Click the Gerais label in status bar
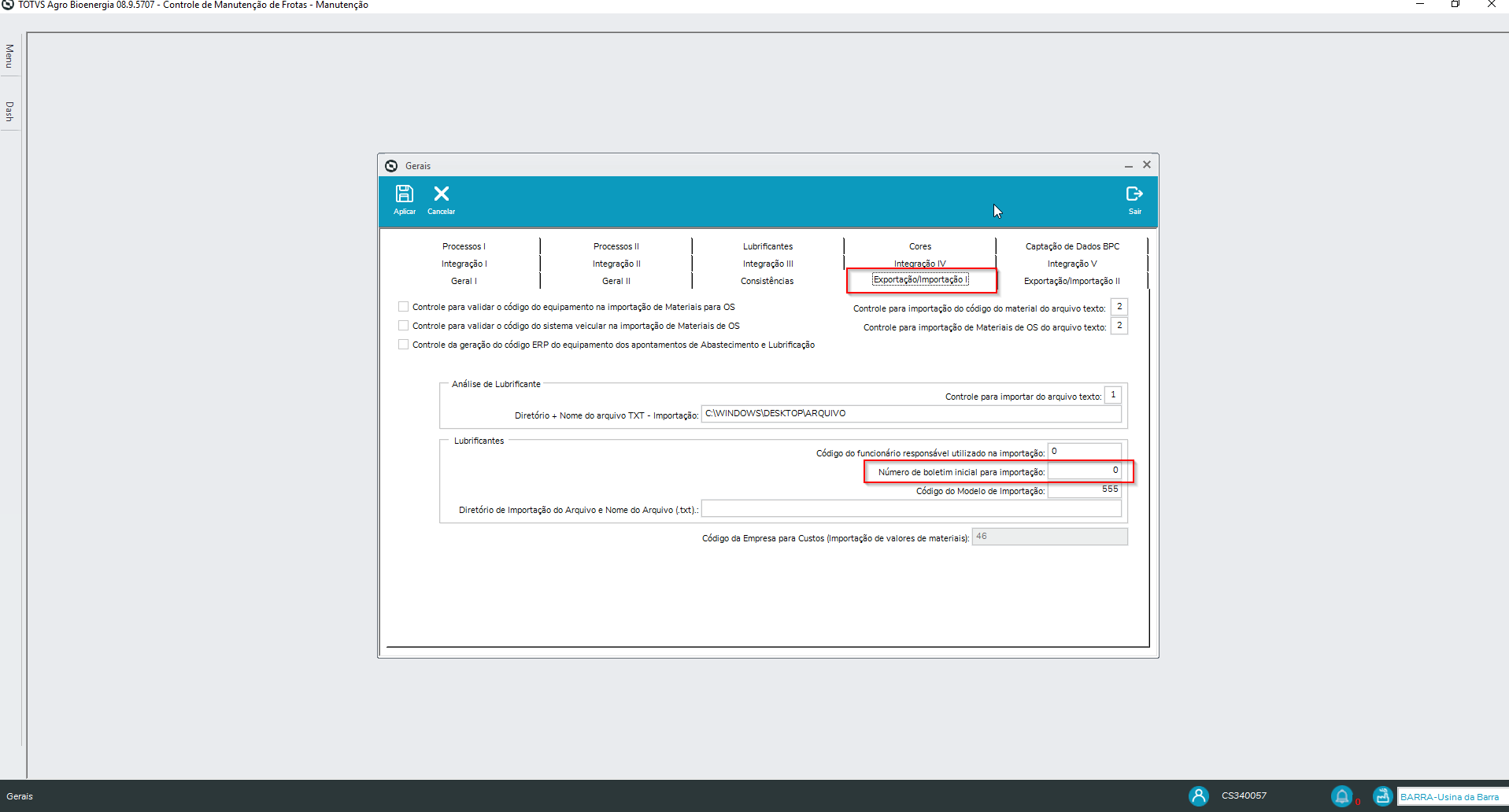 pyautogui.click(x=20, y=796)
